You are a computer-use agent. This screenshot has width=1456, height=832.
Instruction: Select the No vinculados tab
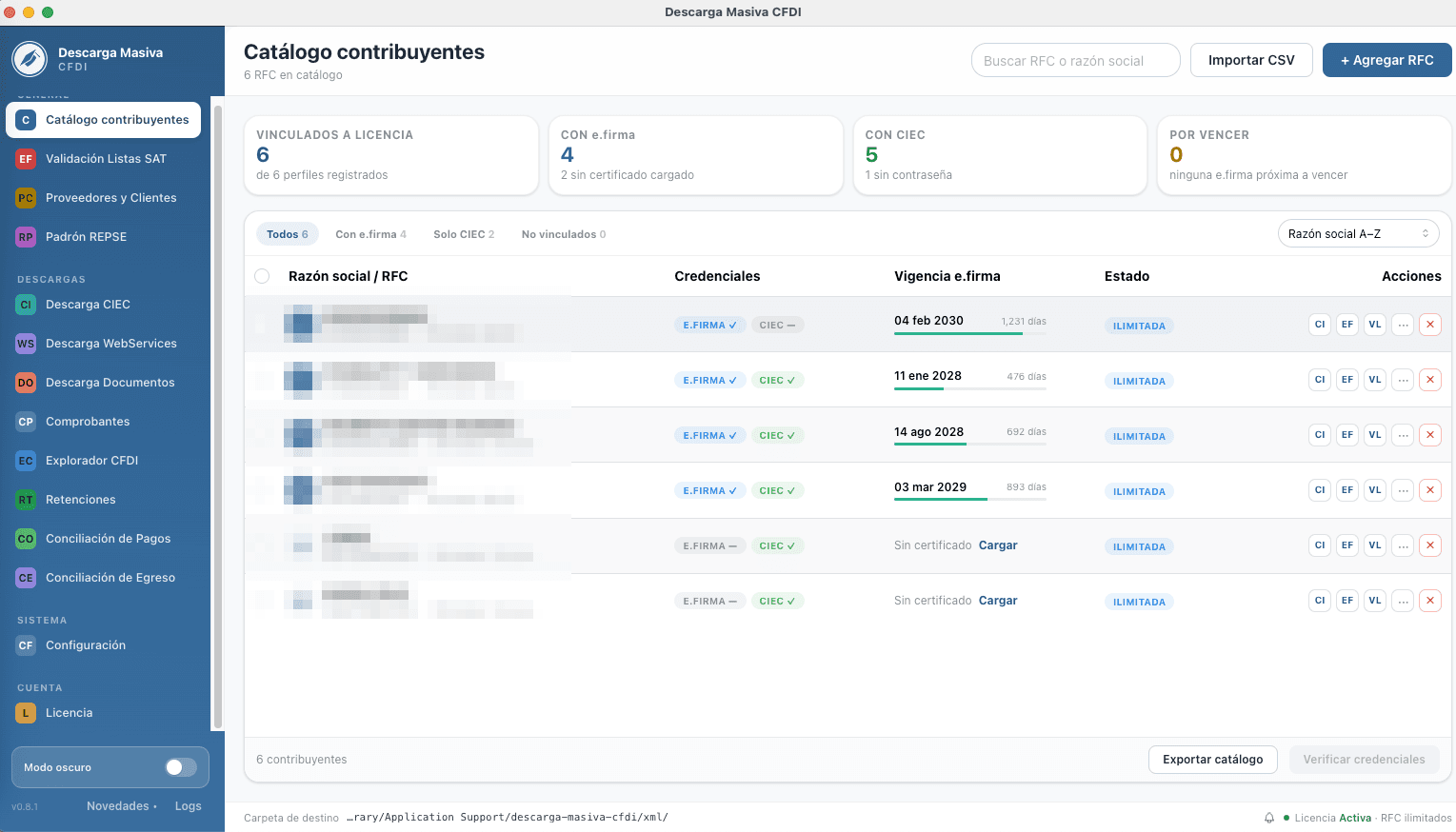pos(564,234)
